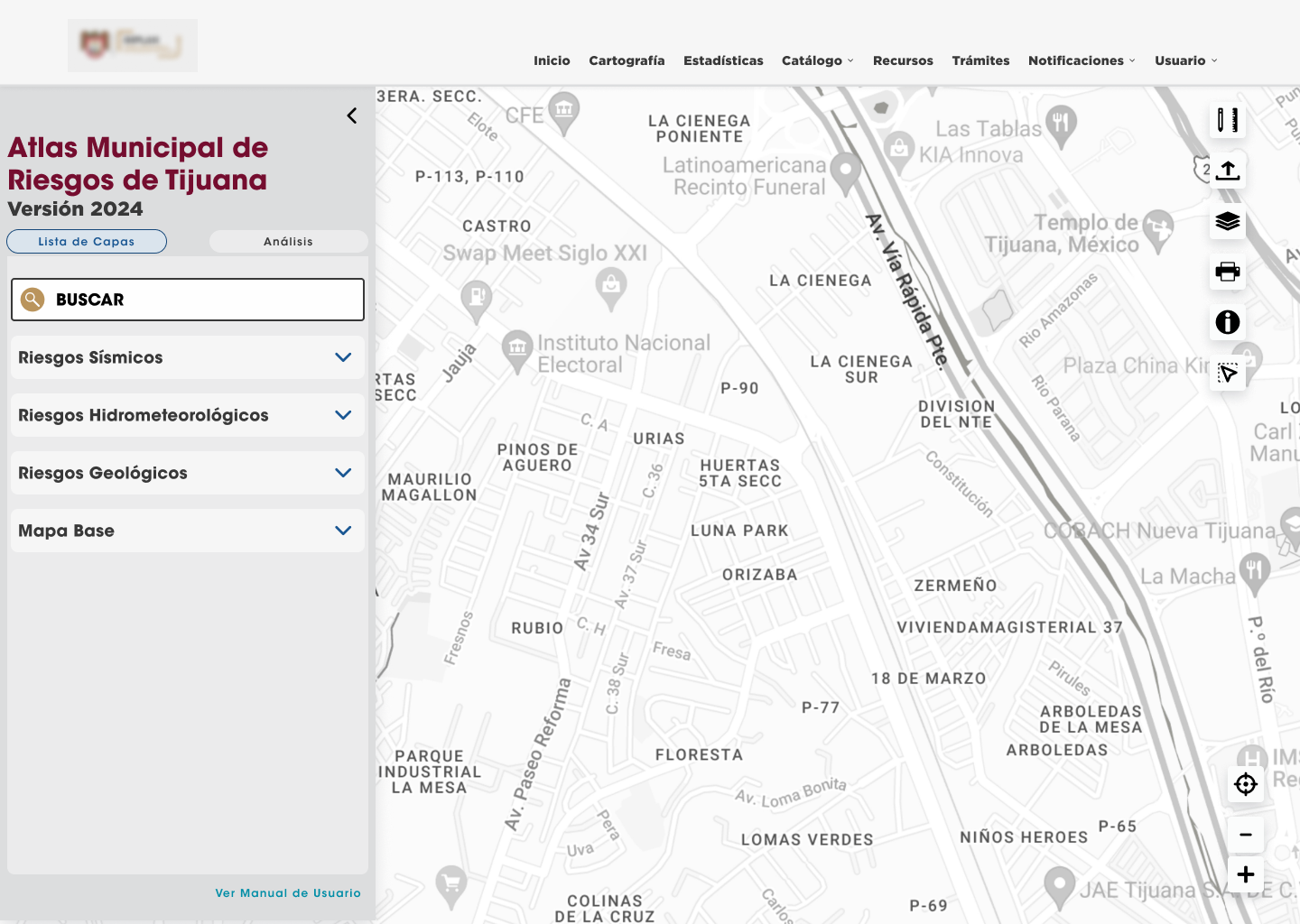This screenshot has height=924, width=1300.
Task: Expand Mapa Base section
Action: click(x=188, y=531)
